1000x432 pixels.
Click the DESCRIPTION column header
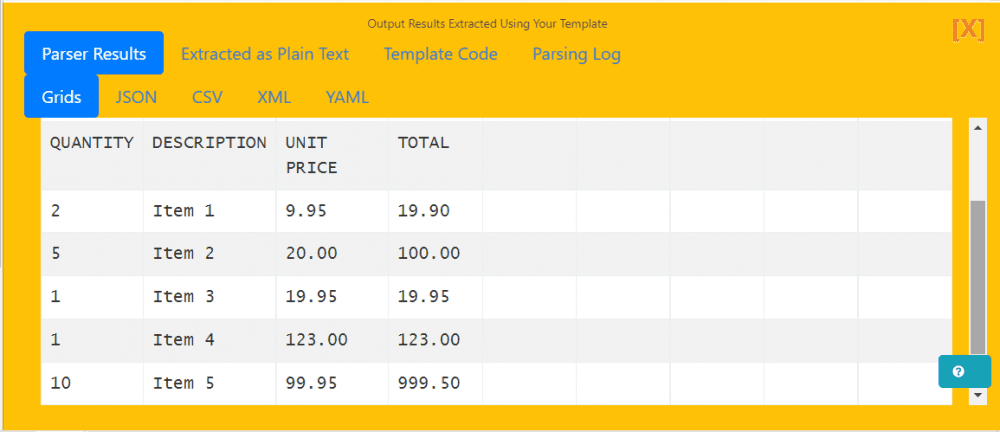click(209, 143)
